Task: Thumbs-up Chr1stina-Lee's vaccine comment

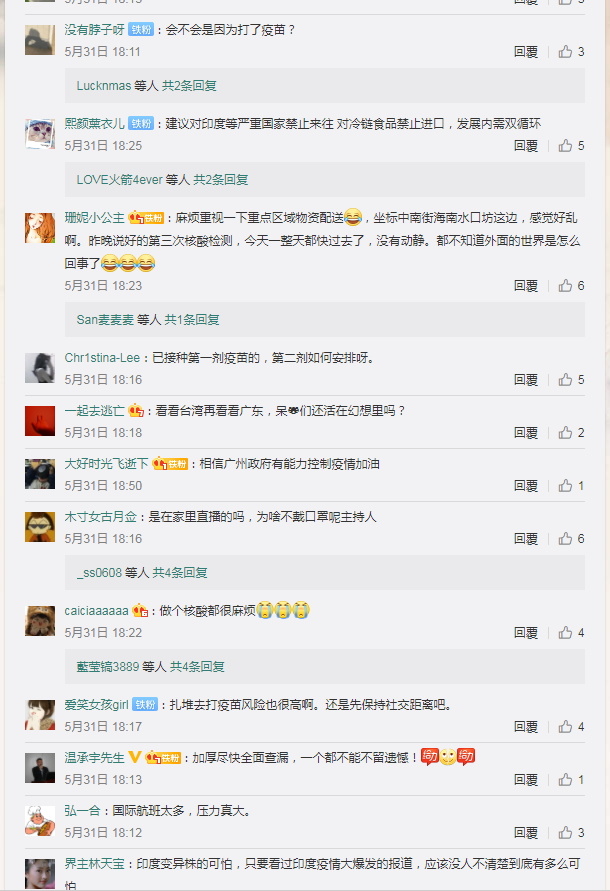Action: [565, 379]
